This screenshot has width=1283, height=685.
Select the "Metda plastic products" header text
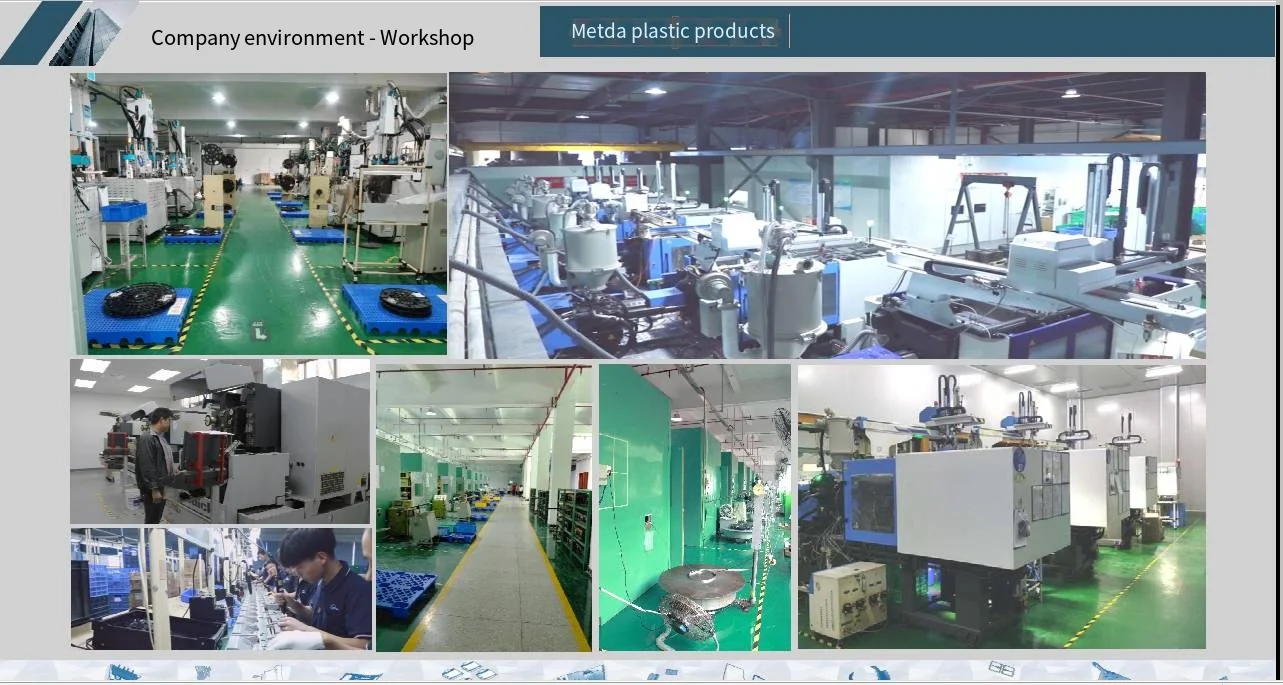(x=673, y=31)
